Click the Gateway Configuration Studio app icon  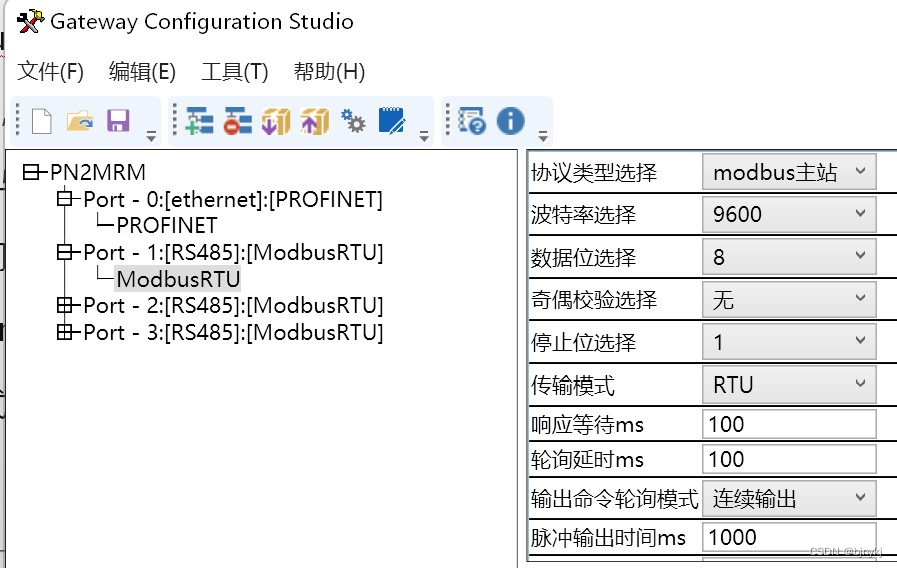tap(30, 21)
